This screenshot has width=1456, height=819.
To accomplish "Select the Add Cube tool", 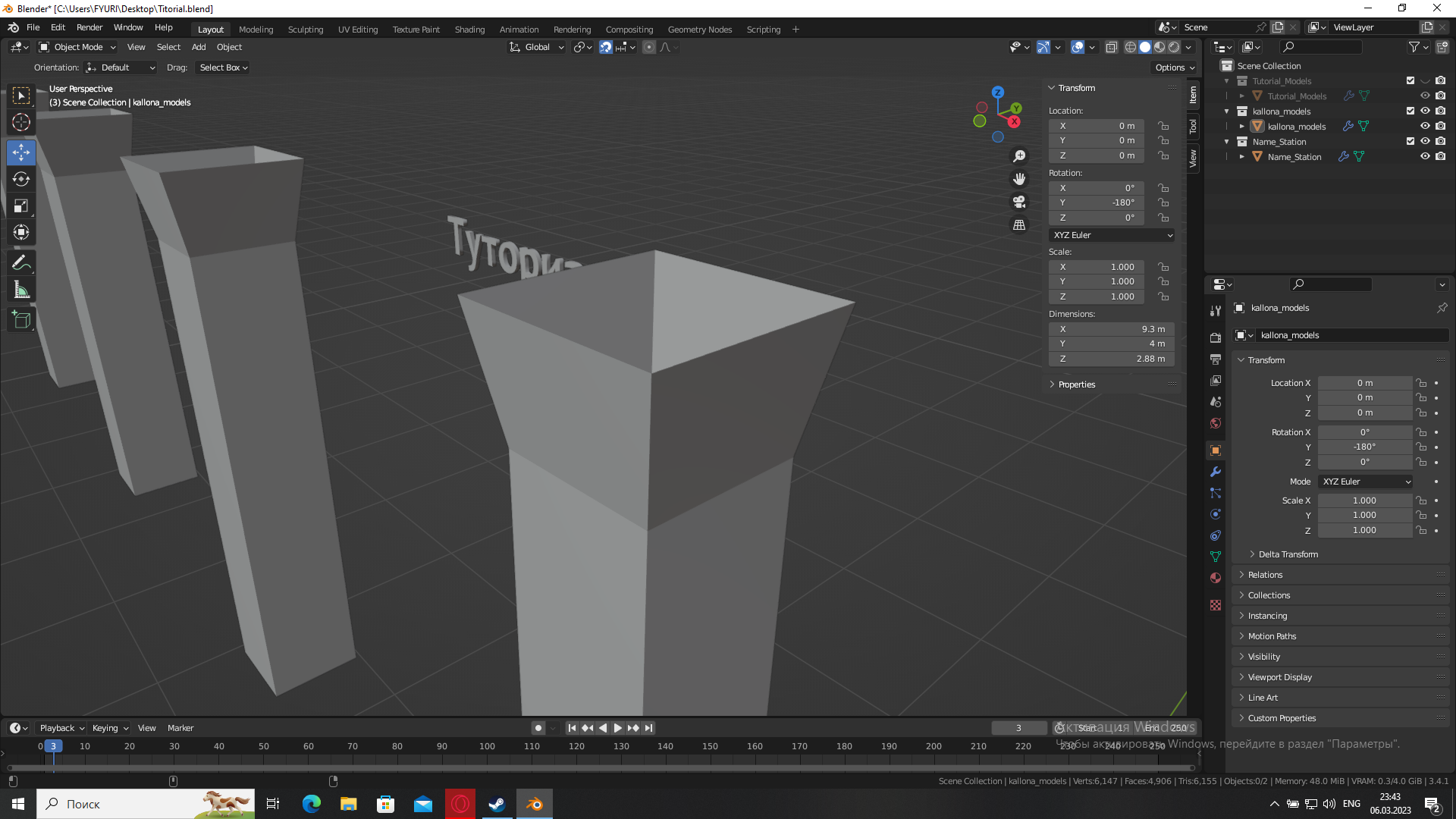I will [21, 320].
